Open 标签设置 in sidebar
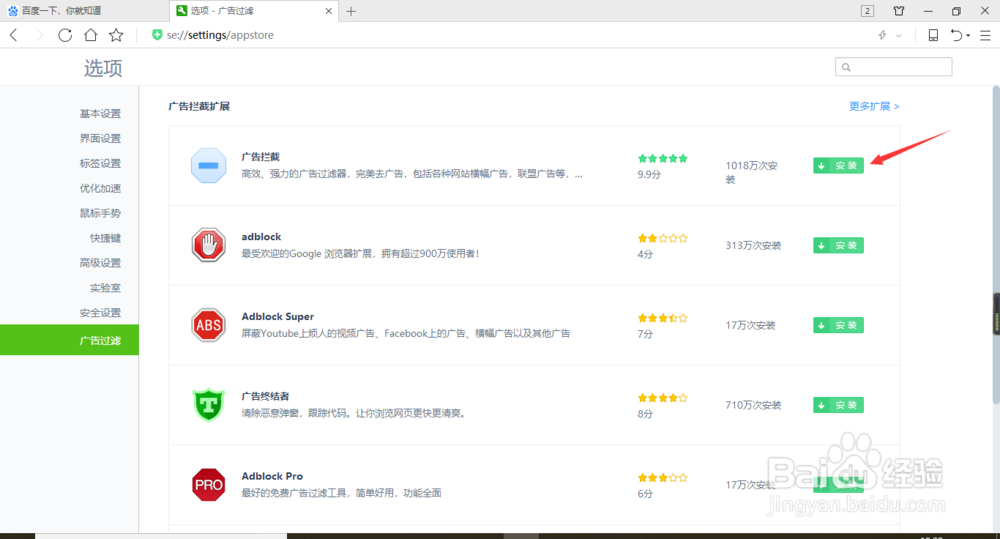Screen dimensions: 1000x539 coord(100,163)
